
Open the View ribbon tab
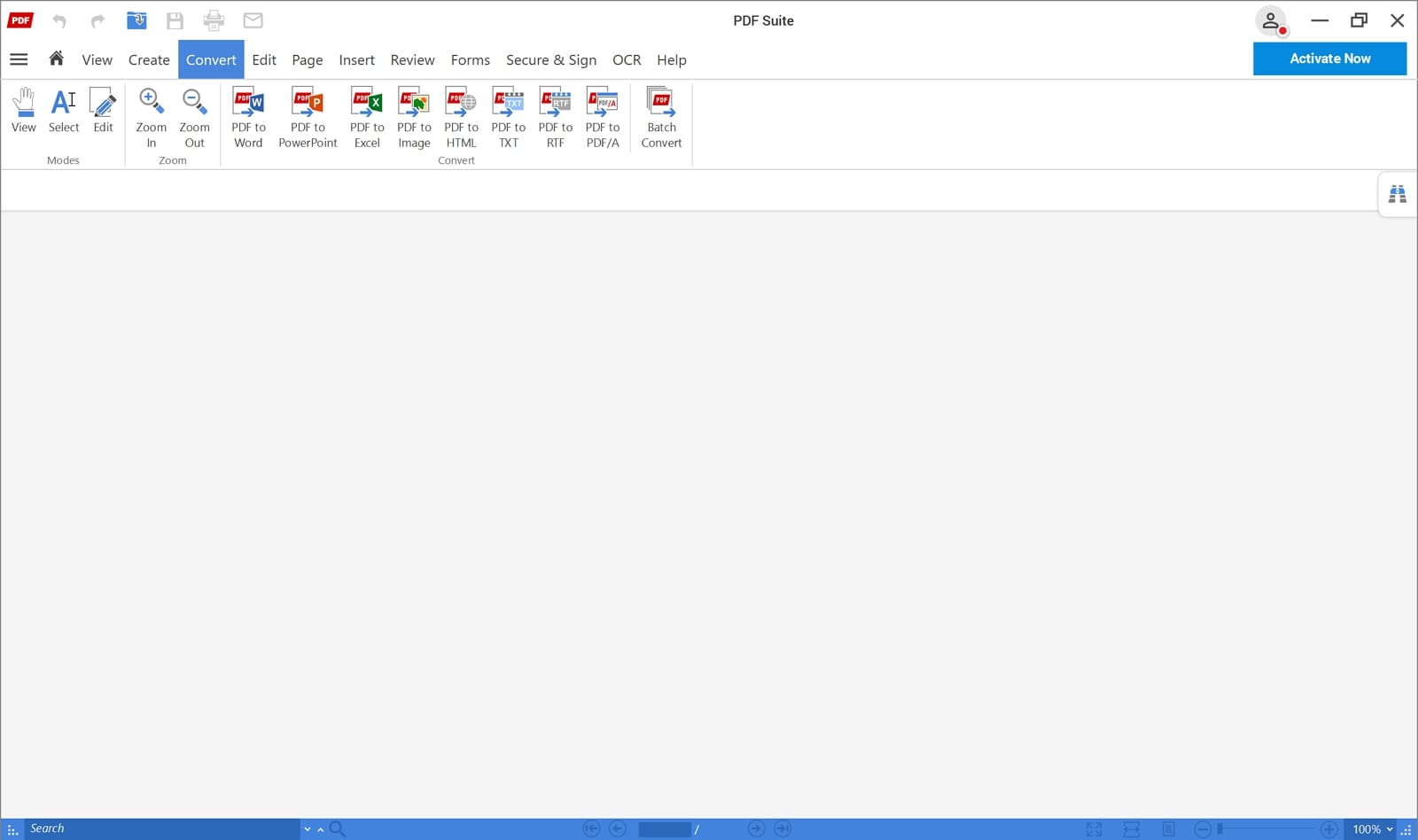(97, 59)
